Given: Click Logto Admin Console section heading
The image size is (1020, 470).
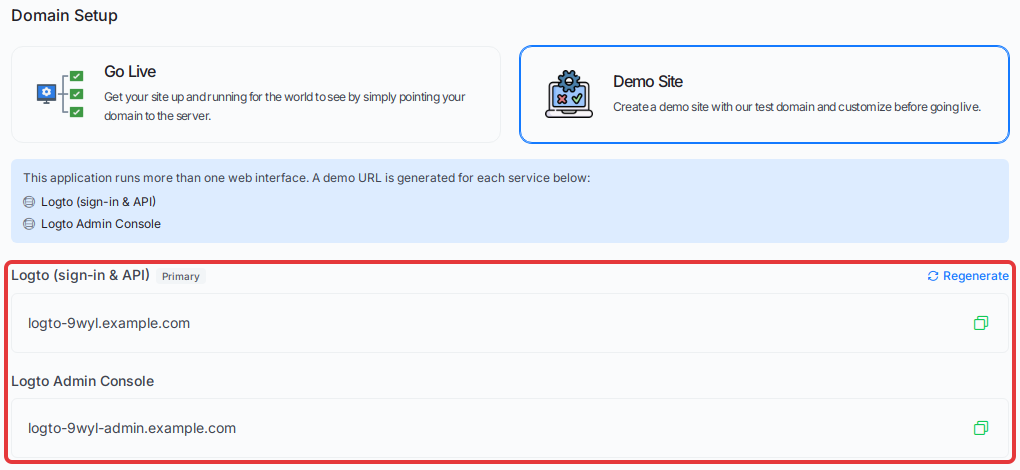Looking at the screenshot, I should coord(83,381).
